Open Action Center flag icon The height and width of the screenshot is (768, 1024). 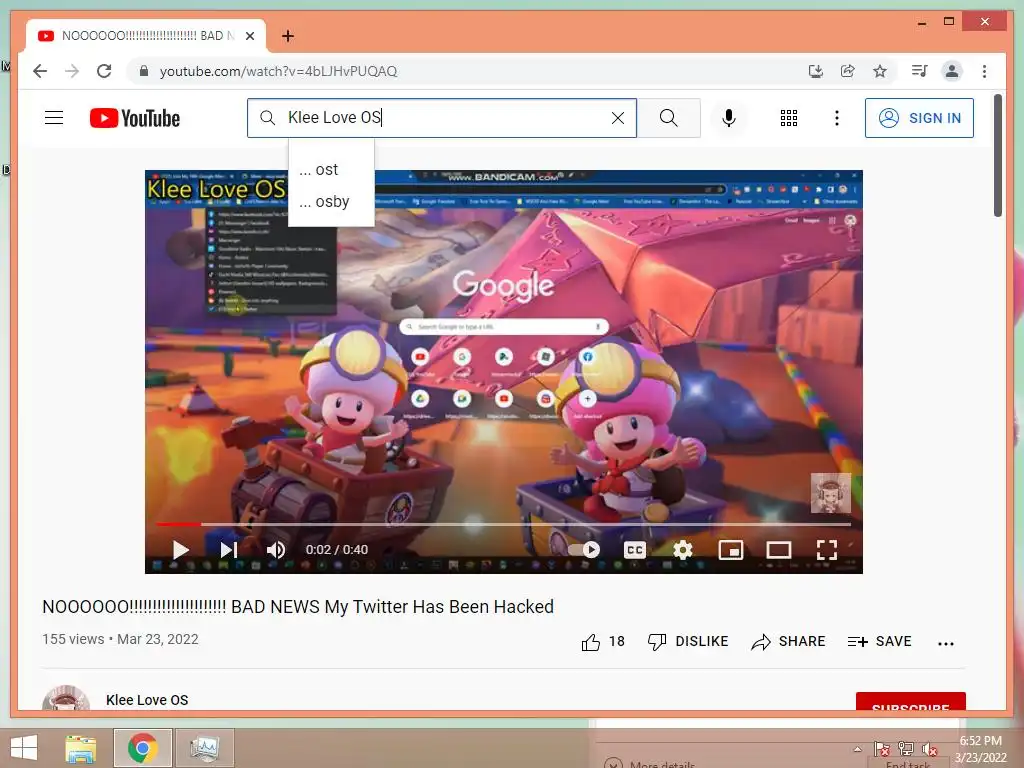(882, 749)
